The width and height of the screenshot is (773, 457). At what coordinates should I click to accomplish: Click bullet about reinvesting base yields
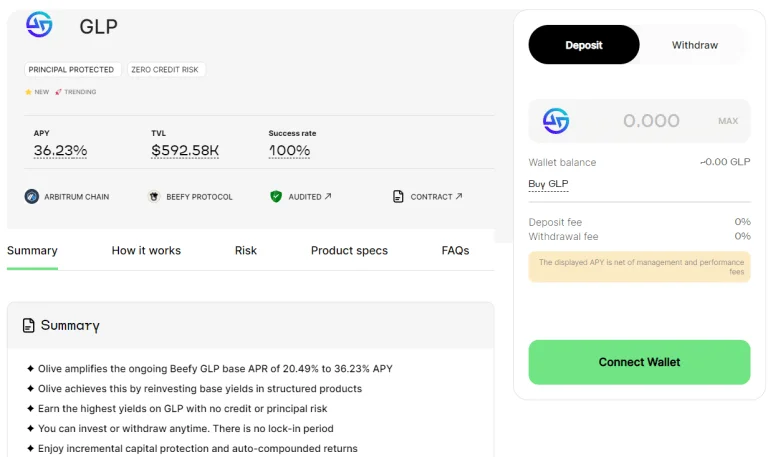pyautogui.click(x=200, y=388)
